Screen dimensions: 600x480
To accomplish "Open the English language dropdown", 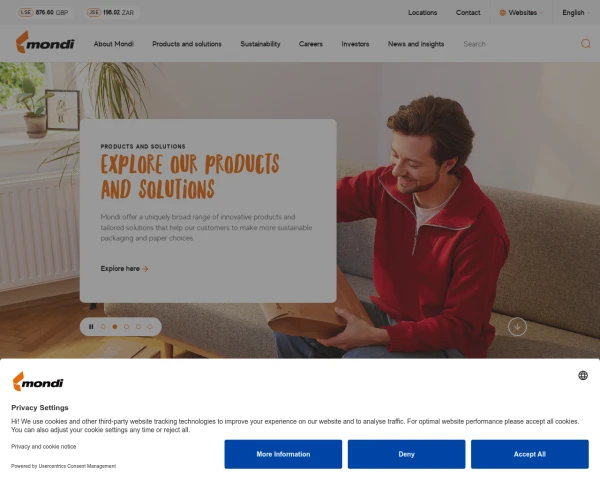I will [576, 13].
